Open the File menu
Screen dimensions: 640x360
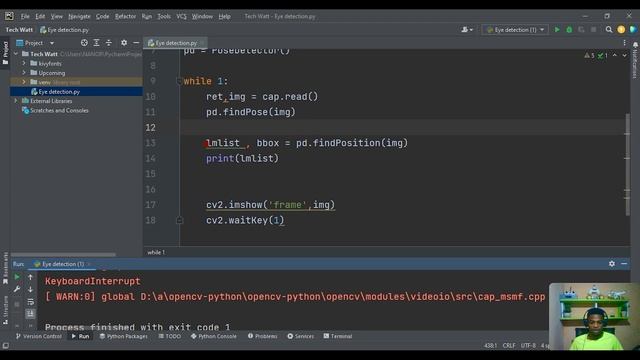[x=25, y=16]
